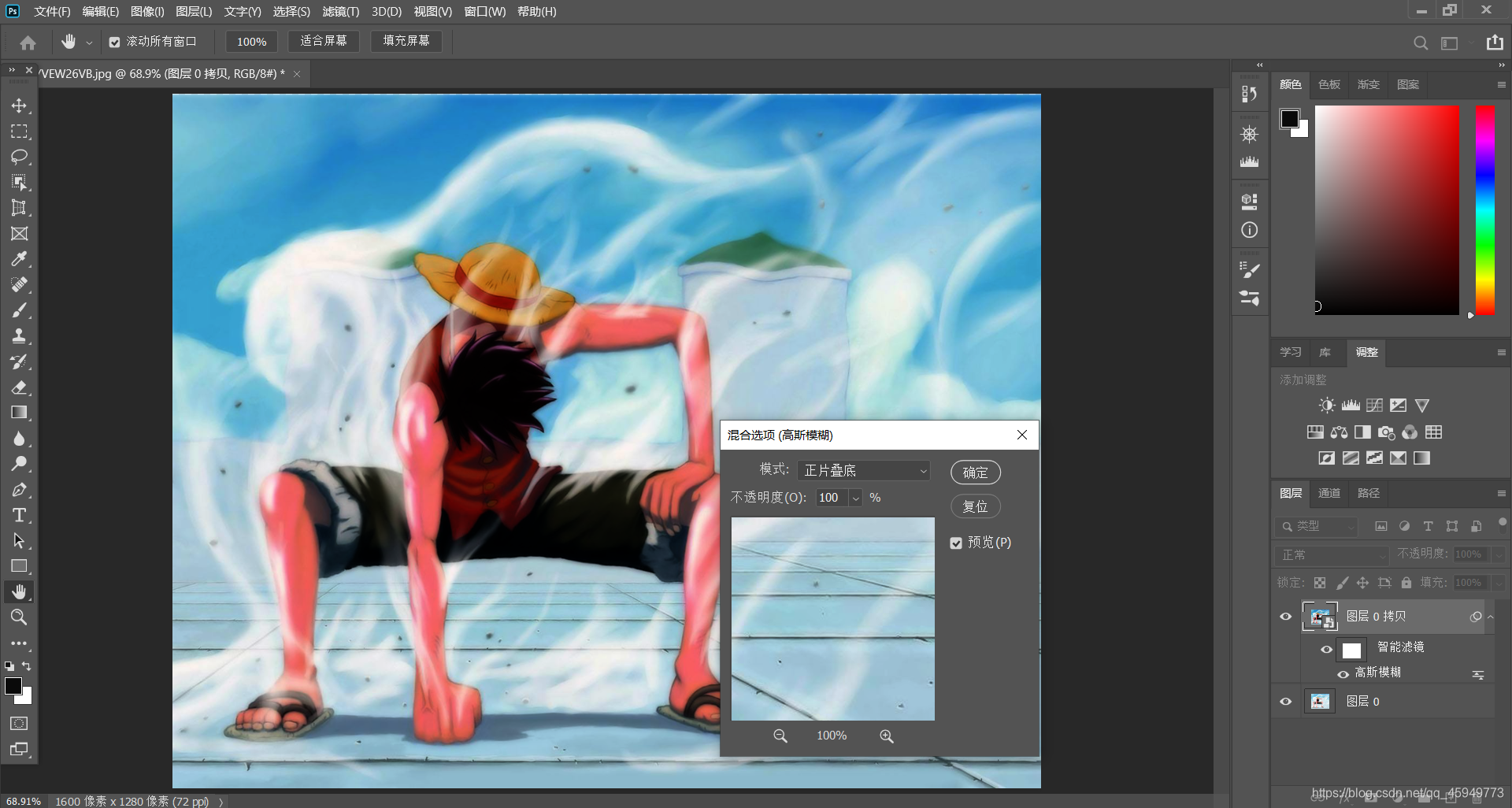This screenshot has height=808, width=1512.
Task: Hide the 智能滤镜 smart filters
Action: point(1326,650)
